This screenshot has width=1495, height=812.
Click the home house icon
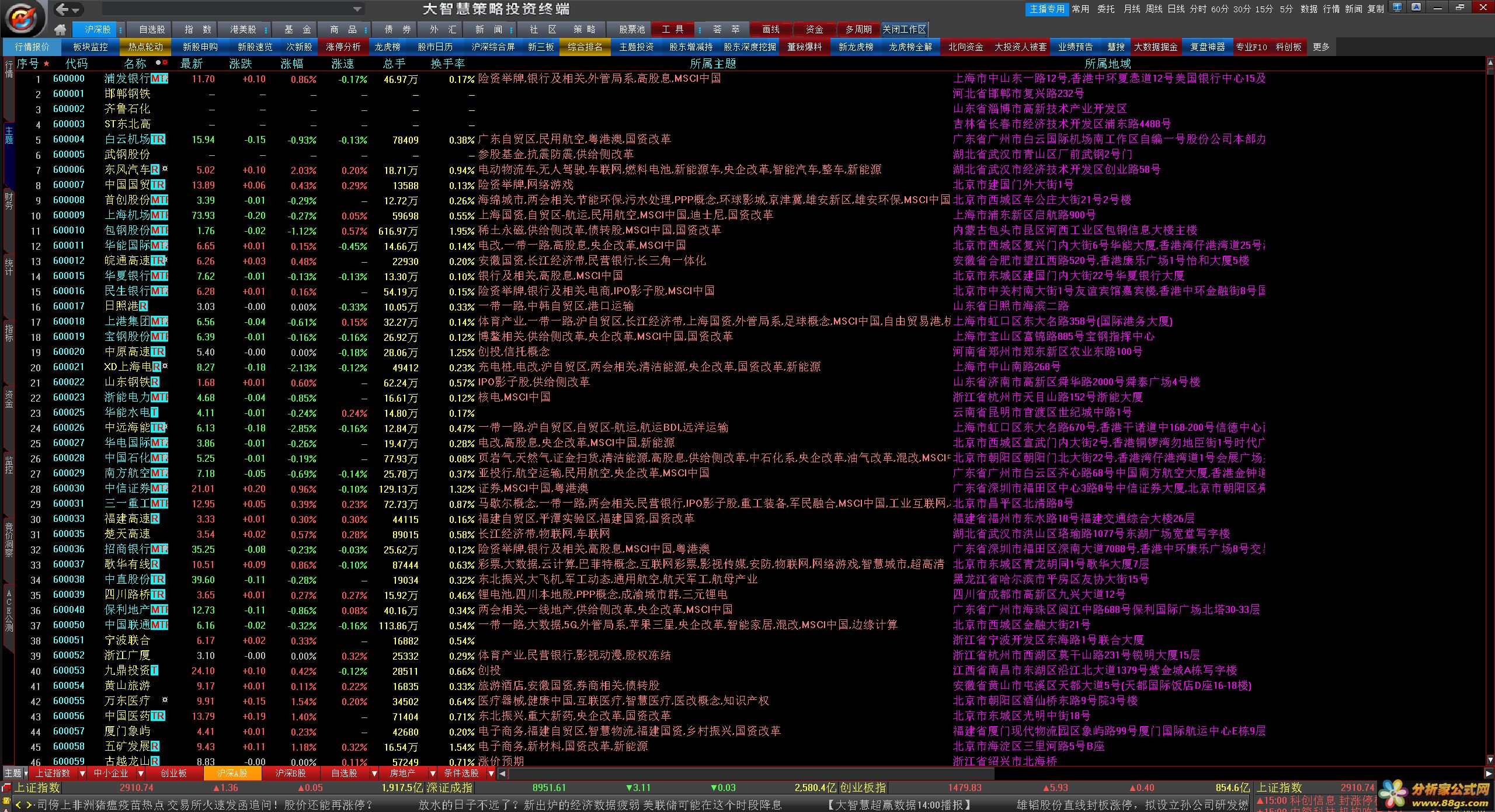coord(60,30)
